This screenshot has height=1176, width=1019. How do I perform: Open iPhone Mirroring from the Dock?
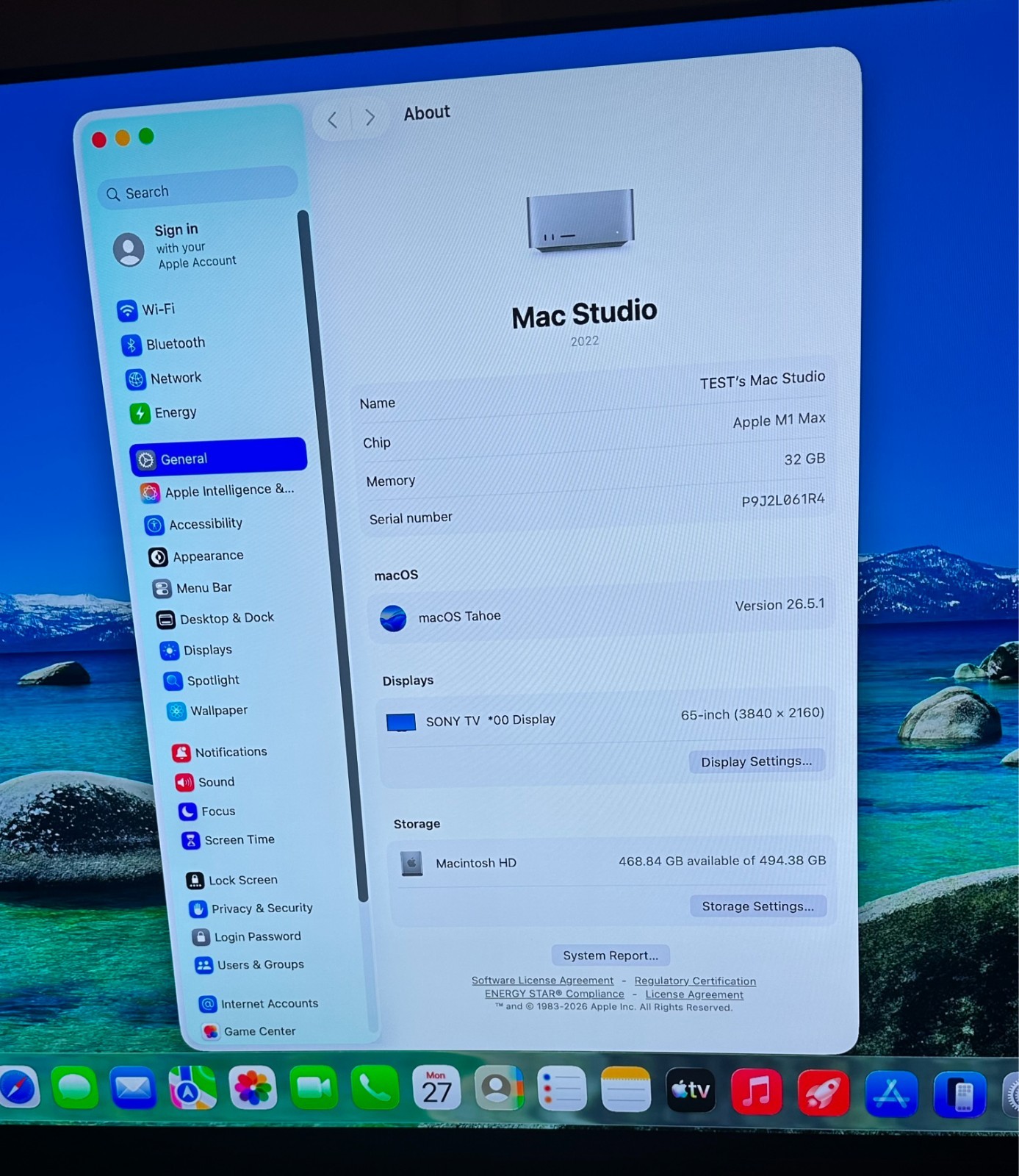coord(959,1095)
